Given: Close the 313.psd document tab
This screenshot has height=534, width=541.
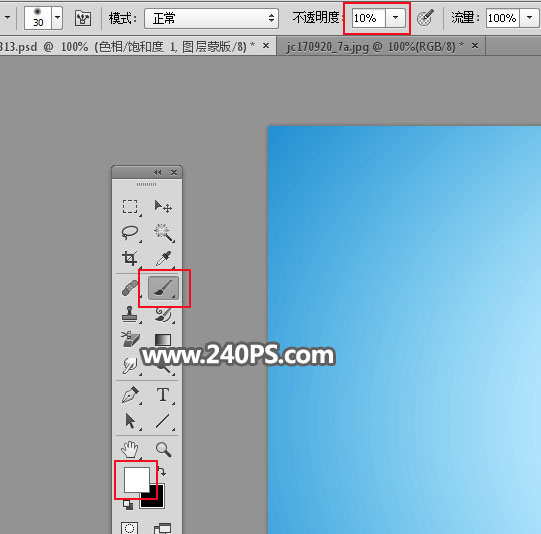Looking at the screenshot, I should [x=266, y=46].
